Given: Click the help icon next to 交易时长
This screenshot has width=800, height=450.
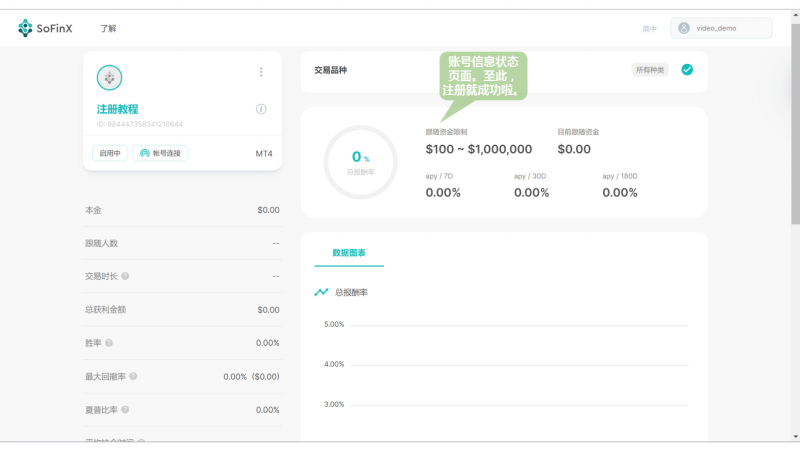Looking at the screenshot, I should click(125, 276).
